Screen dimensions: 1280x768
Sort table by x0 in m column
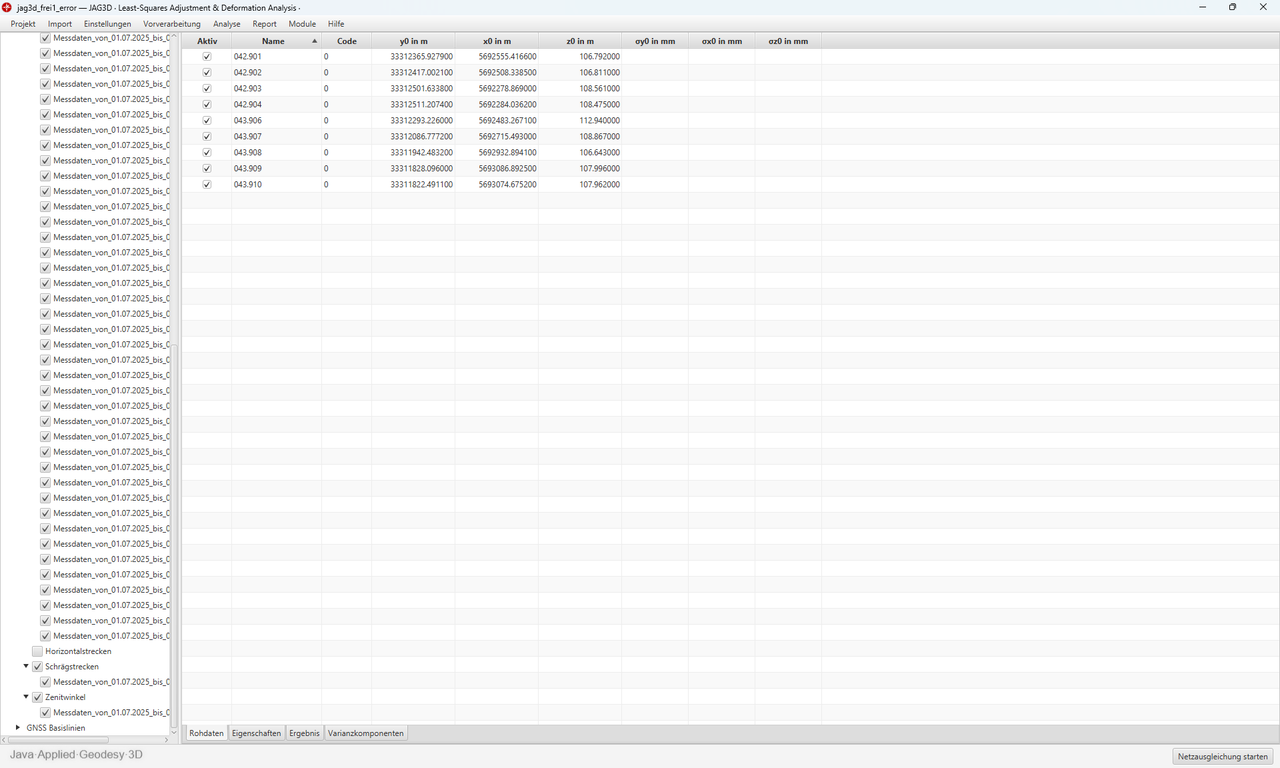point(497,41)
